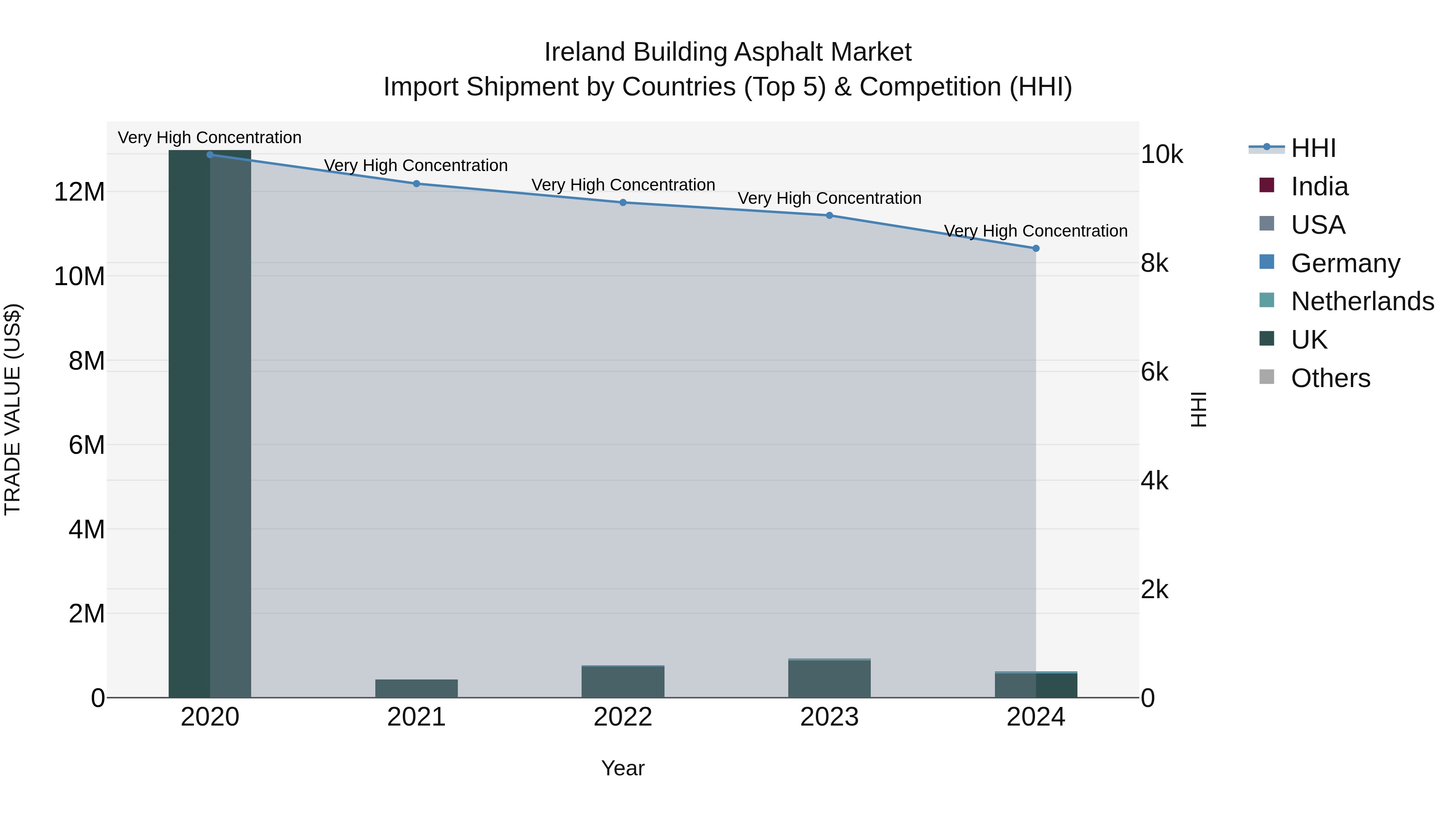Click the 12M trade value tick label
The image size is (1456, 819).
pos(79,192)
